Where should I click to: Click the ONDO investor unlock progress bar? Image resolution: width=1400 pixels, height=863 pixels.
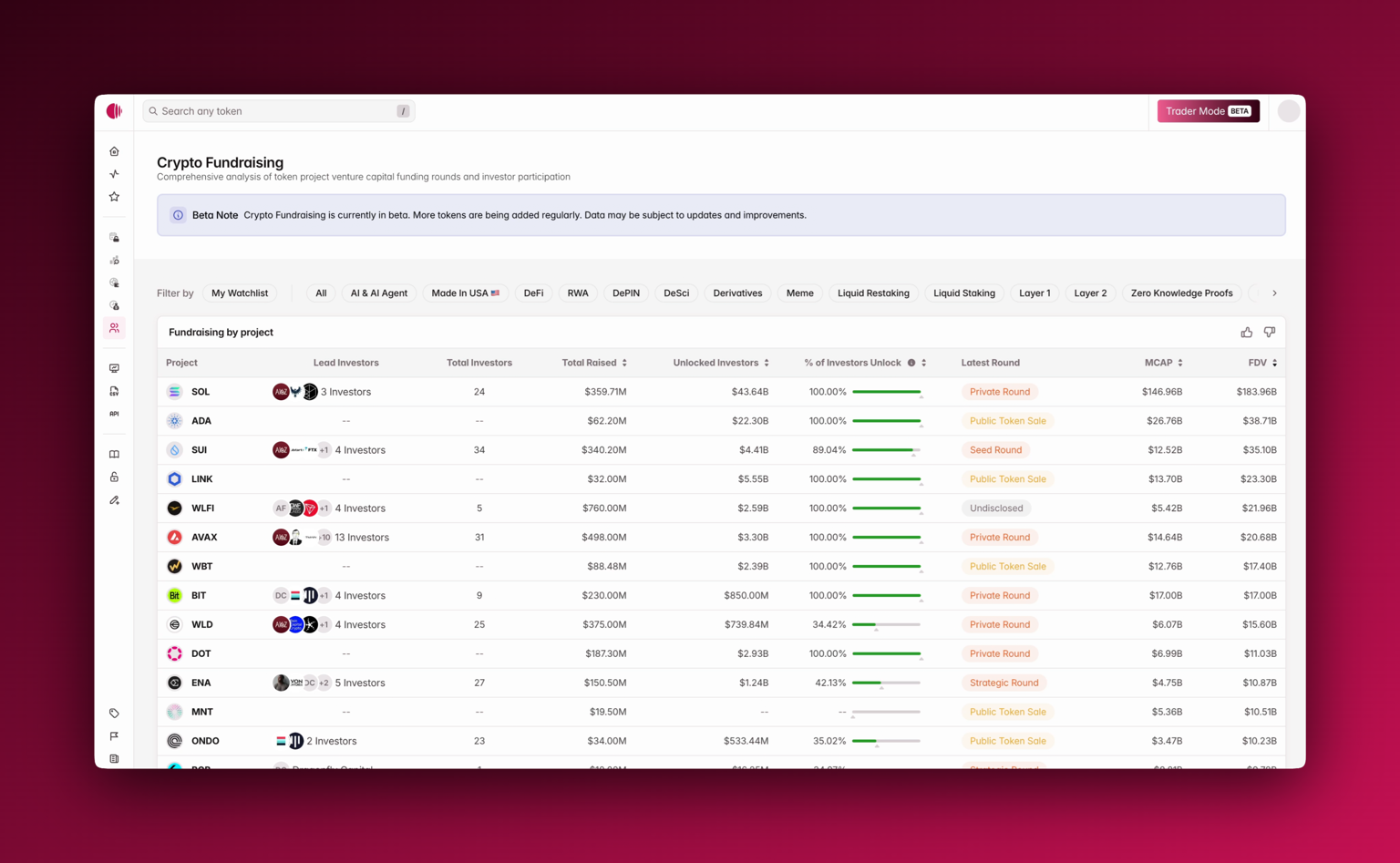coord(886,741)
